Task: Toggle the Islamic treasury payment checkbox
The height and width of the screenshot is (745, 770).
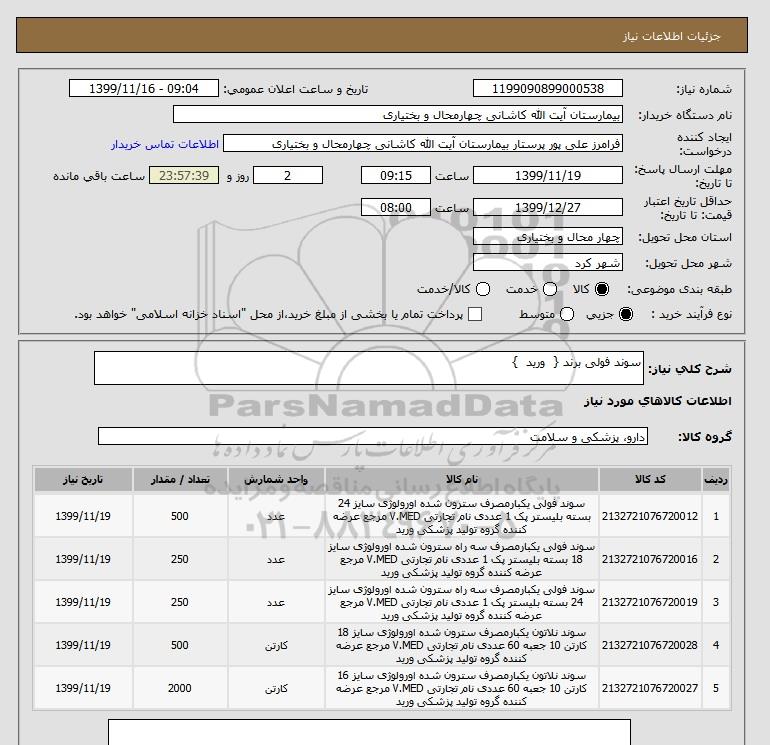Action: click(x=475, y=314)
